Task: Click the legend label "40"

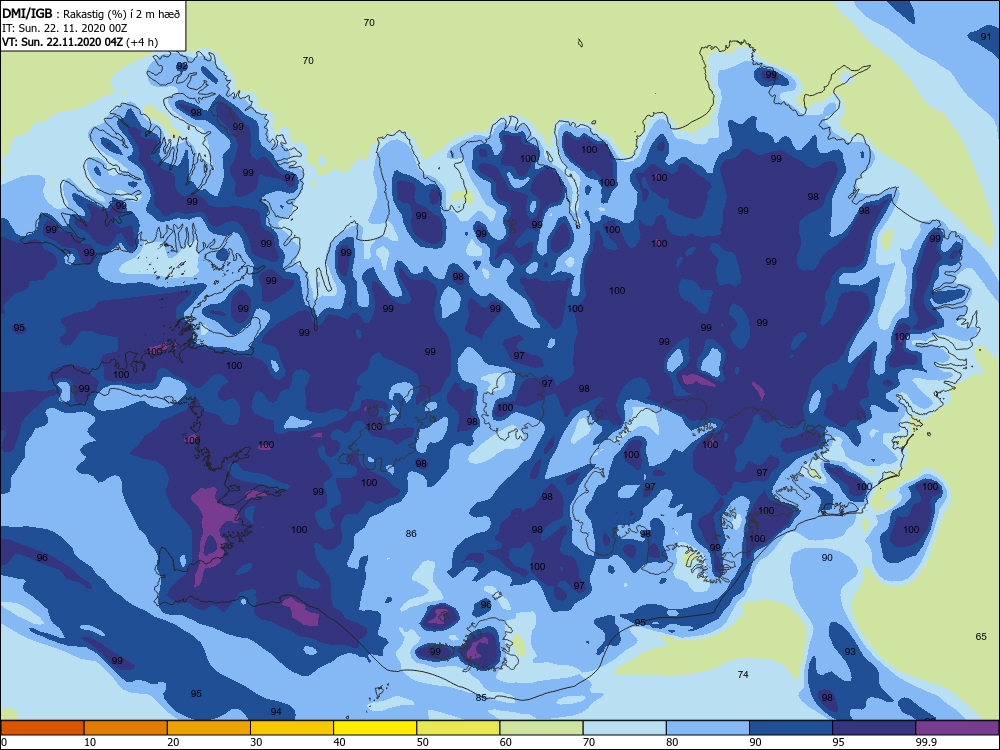Action: (340, 742)
